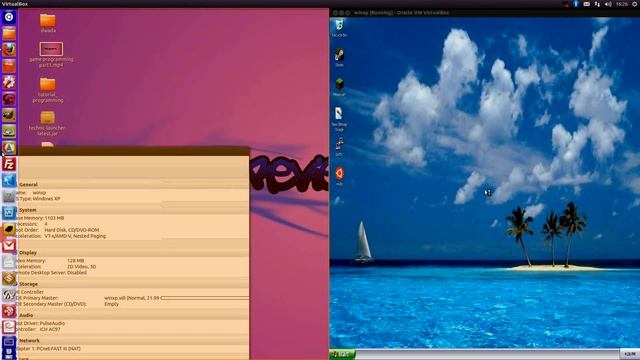Viewport: 640px width, 360px height.
Task: Click the VirtualBox title in the top panel
Action: point(15,4)
